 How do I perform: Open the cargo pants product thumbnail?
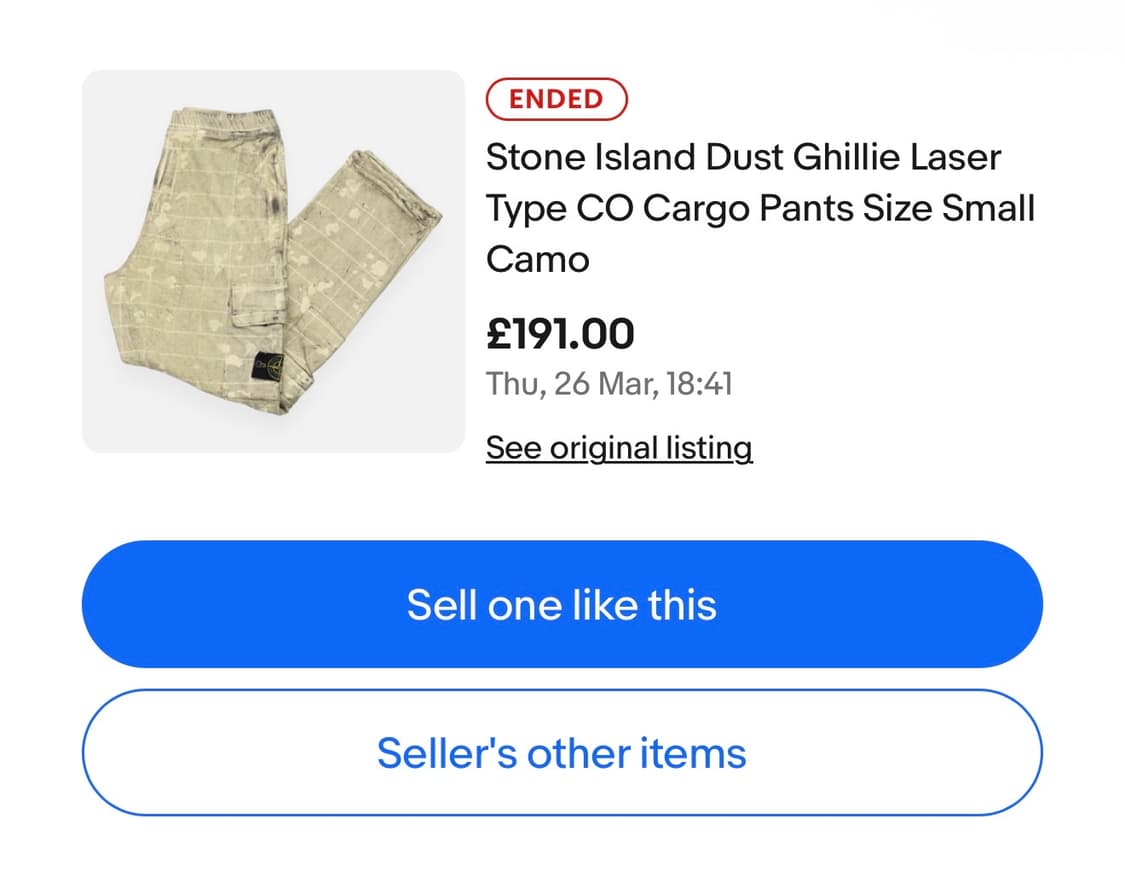pyautogui.click(x=273, y=261)
